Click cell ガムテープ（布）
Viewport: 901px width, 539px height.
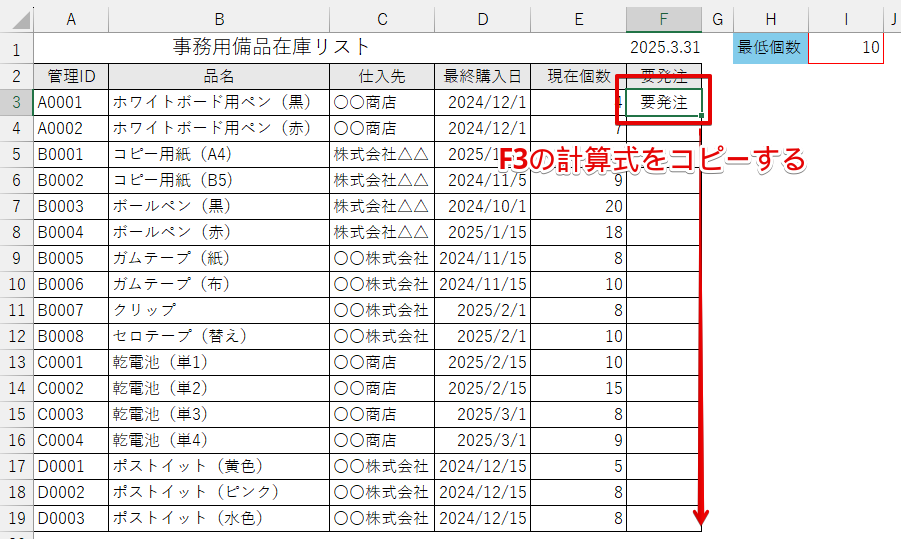click(219, 284)
